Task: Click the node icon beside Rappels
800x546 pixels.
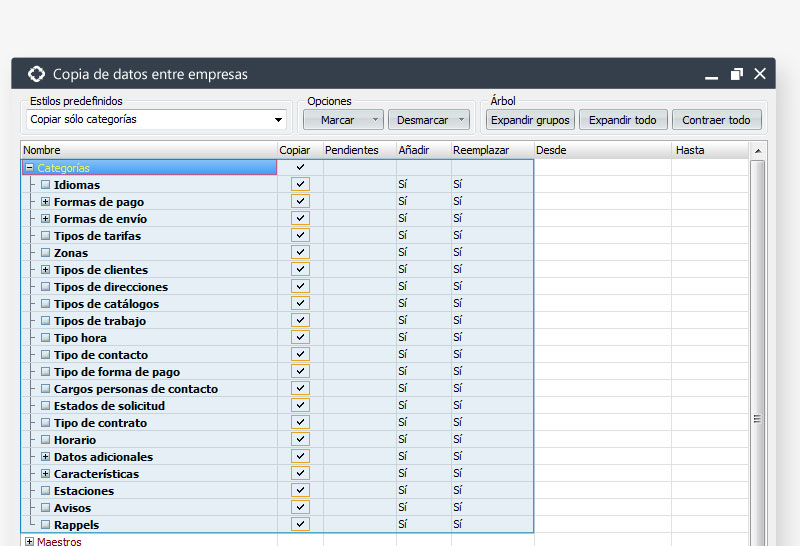Action: click(x=45, y=525)
